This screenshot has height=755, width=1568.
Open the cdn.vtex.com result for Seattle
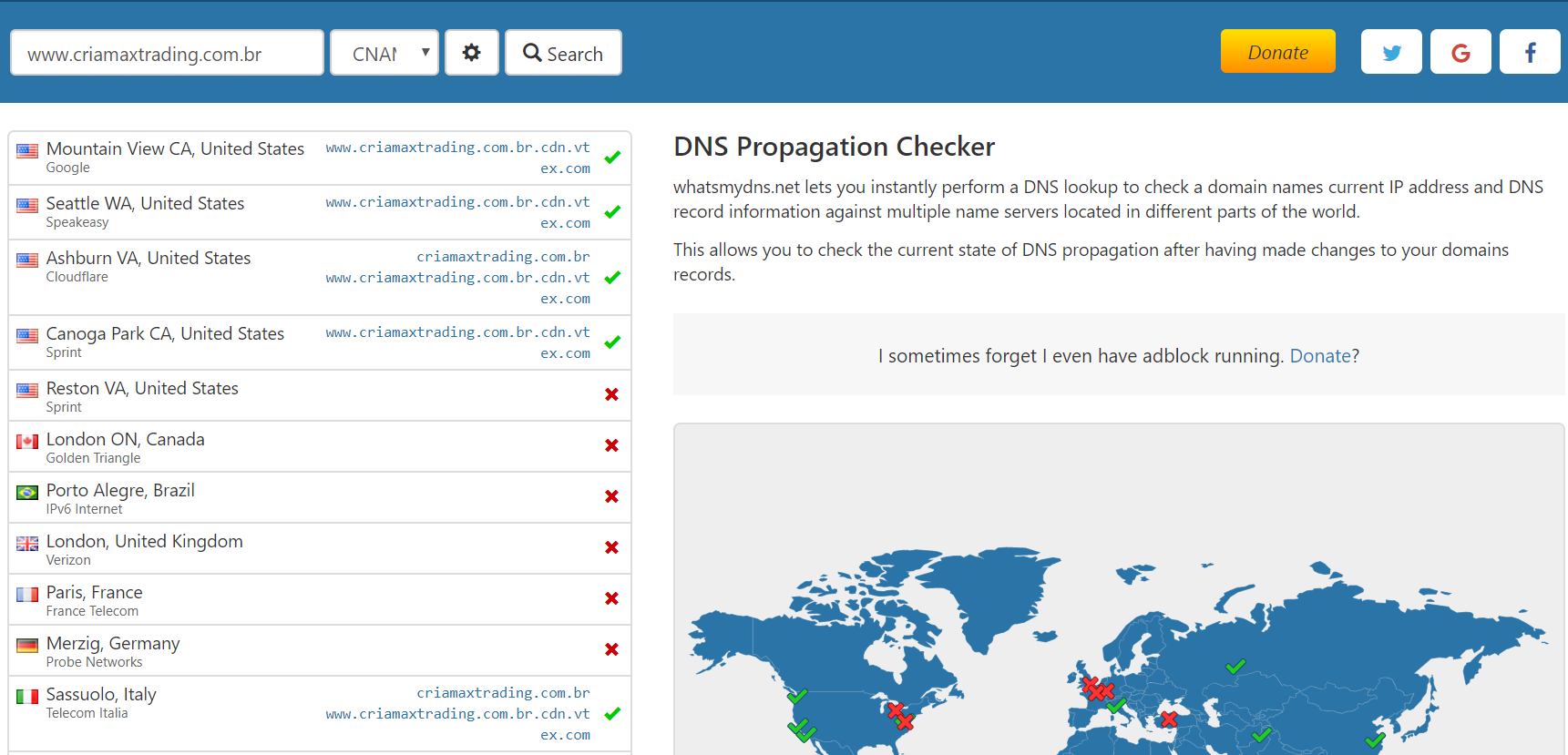pos(457,212)
